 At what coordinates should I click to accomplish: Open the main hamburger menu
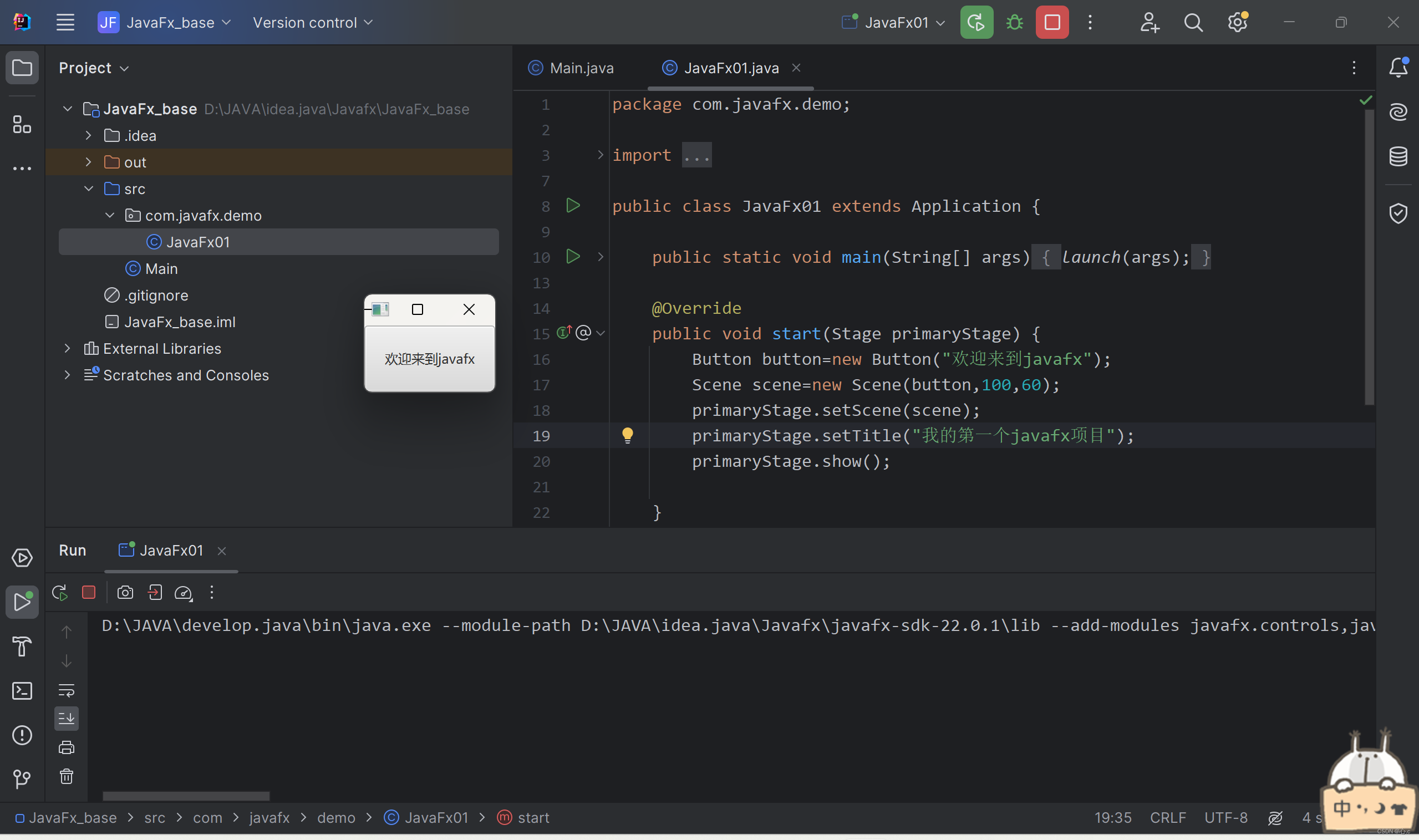65,23
